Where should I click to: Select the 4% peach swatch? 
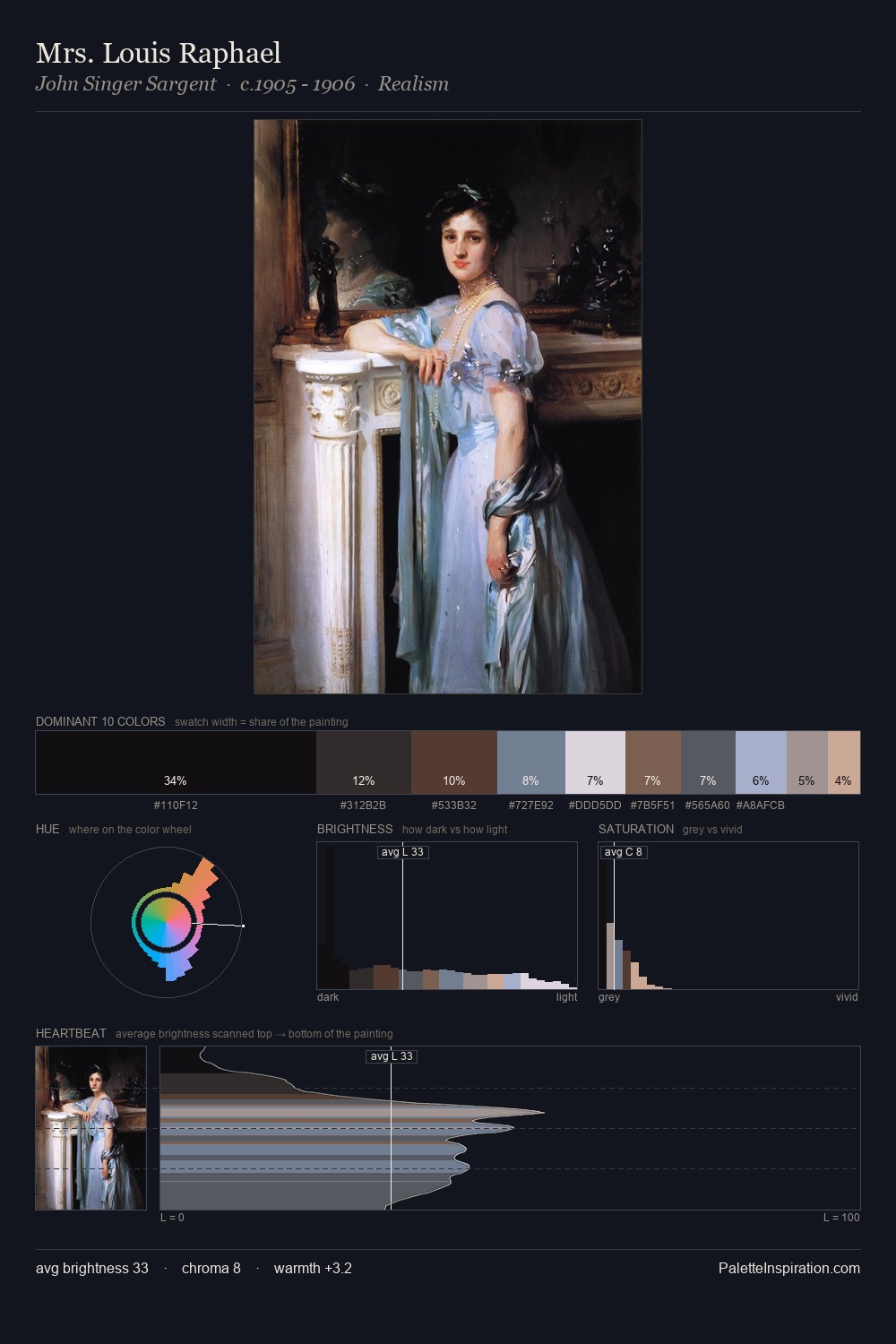point(844,762)
